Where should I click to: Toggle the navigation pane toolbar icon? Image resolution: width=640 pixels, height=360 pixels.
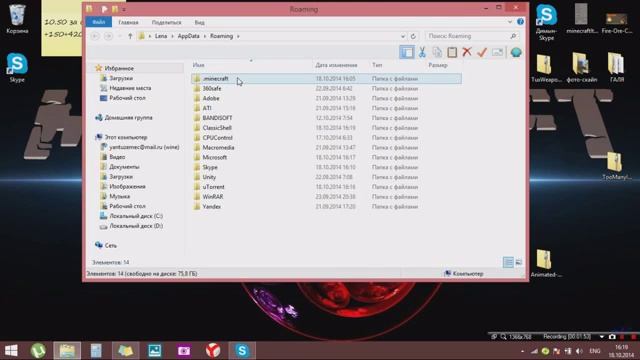coord(407,52)
